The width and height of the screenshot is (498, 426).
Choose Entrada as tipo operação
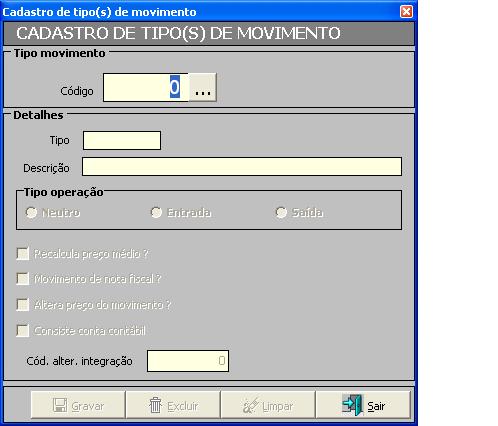(x=156, y=212)
